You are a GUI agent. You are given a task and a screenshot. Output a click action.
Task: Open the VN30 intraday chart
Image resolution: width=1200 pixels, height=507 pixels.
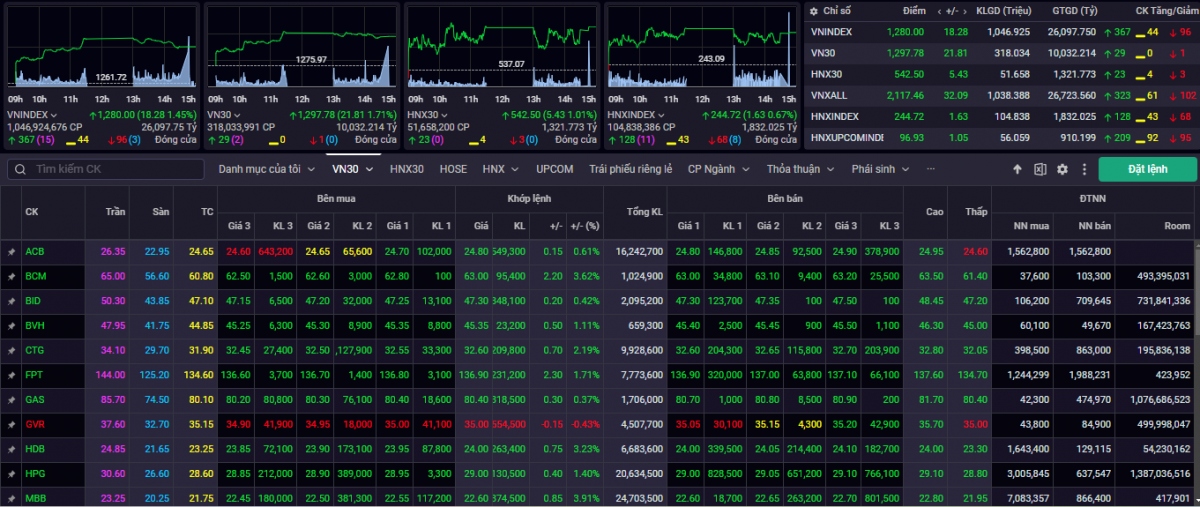coord(302,46)
